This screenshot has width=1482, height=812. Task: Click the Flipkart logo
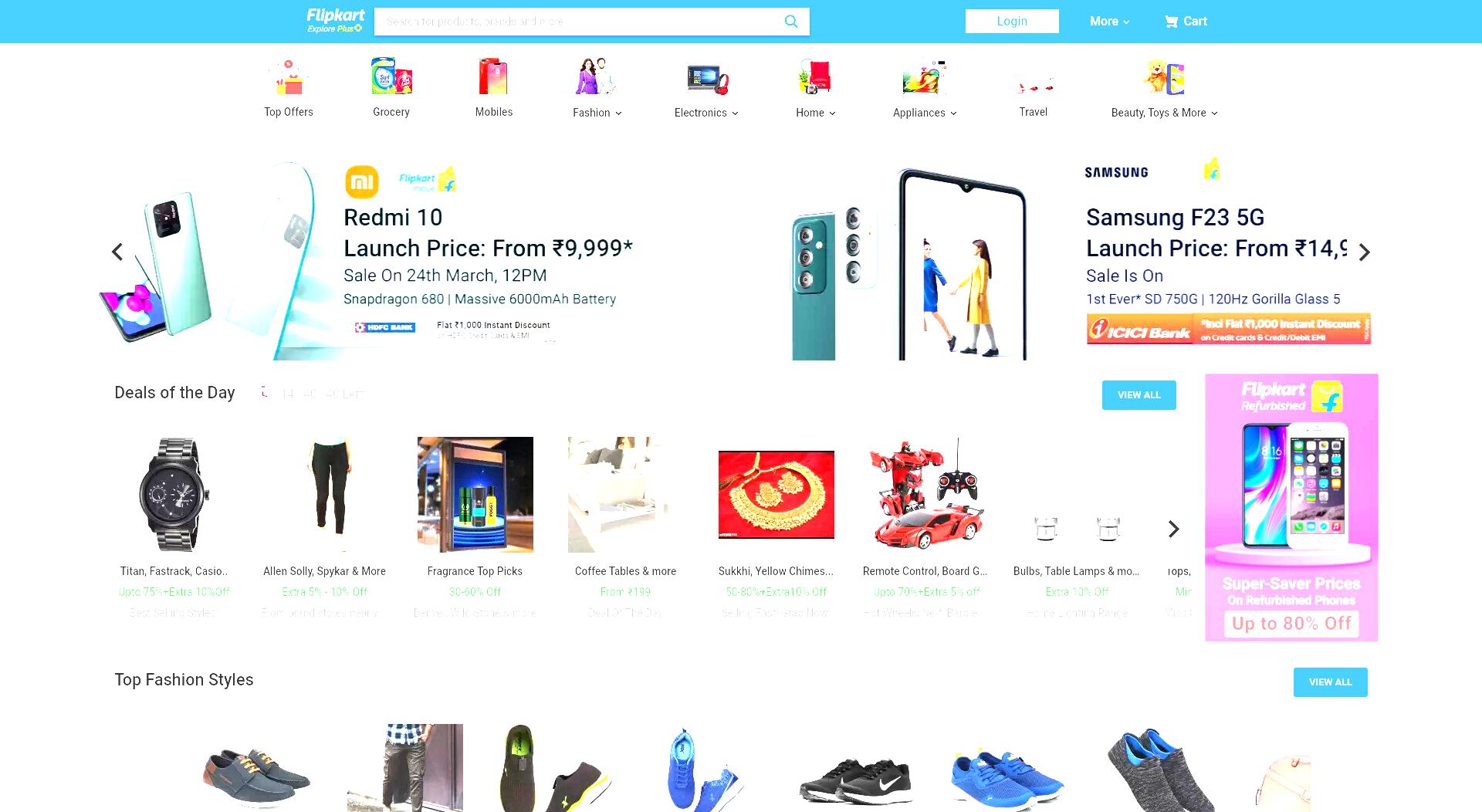tap(335, 21)
